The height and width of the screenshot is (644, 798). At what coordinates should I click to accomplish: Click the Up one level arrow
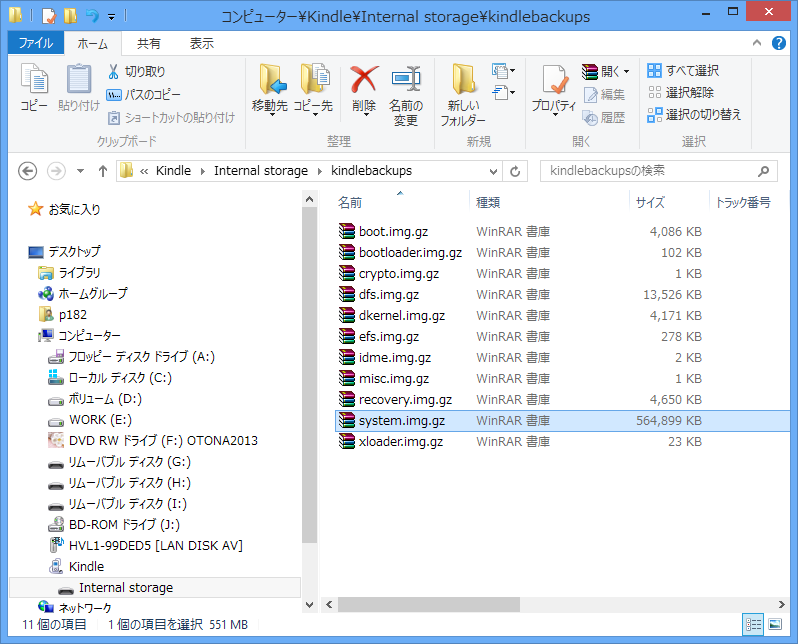click(103, 171)
